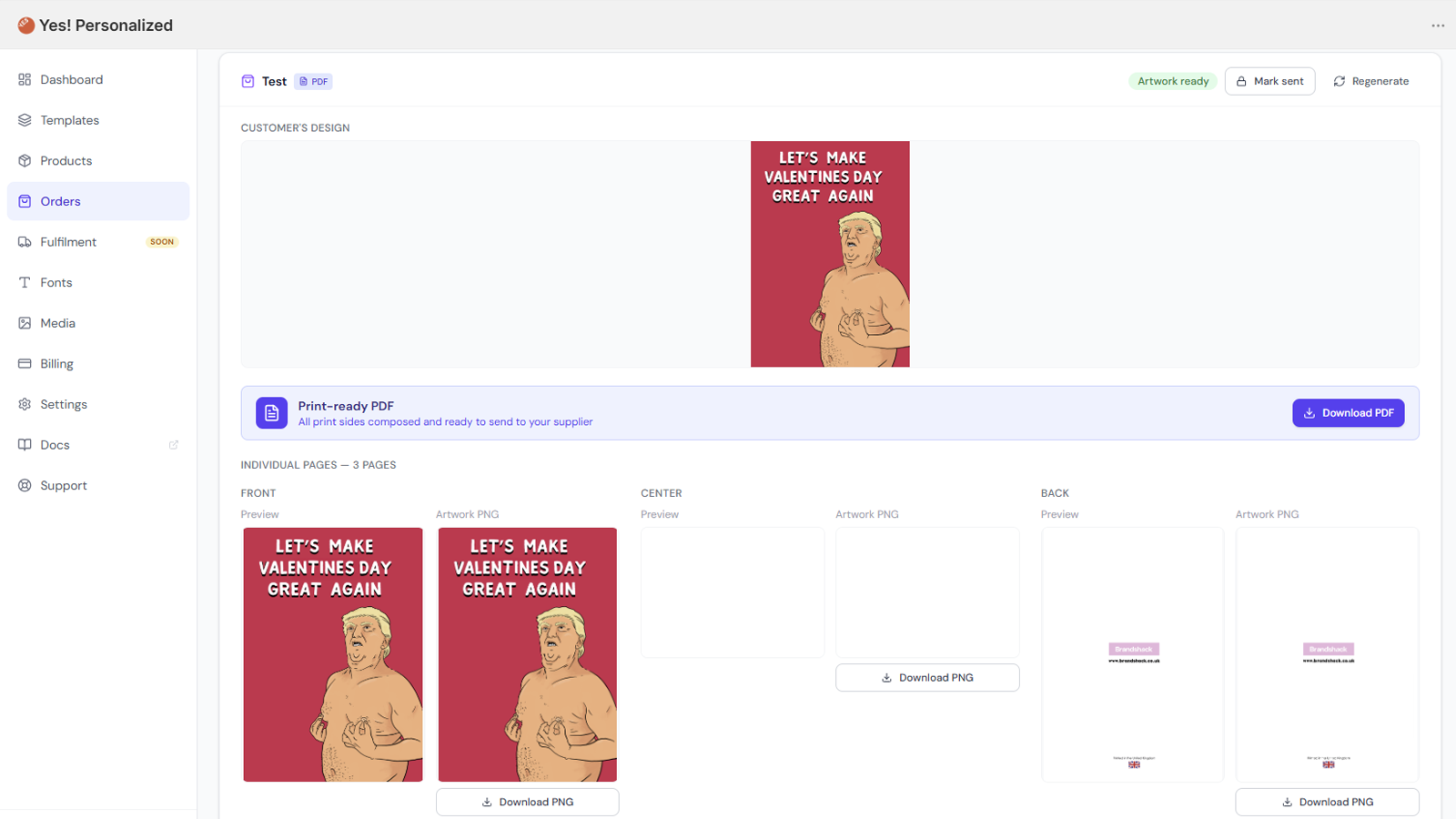Image resolution: width=1456 pixels, height=819 pixels.
Task: Click the 'Yes! Personalized' app title
Action: coord(106,25)
